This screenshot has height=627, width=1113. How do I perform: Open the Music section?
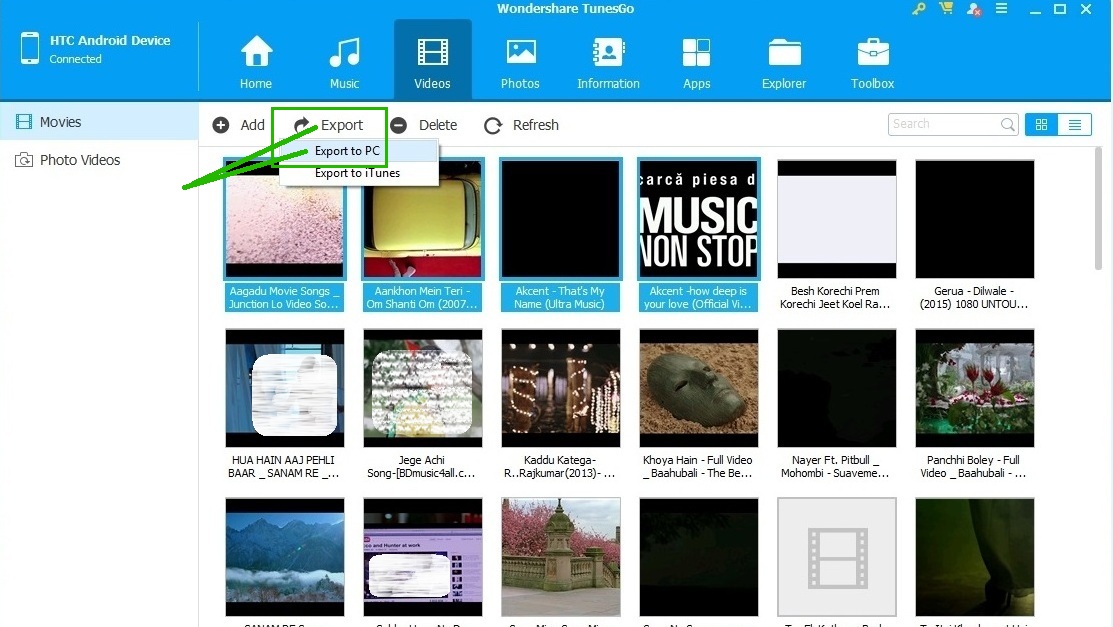tap(344, 62)
